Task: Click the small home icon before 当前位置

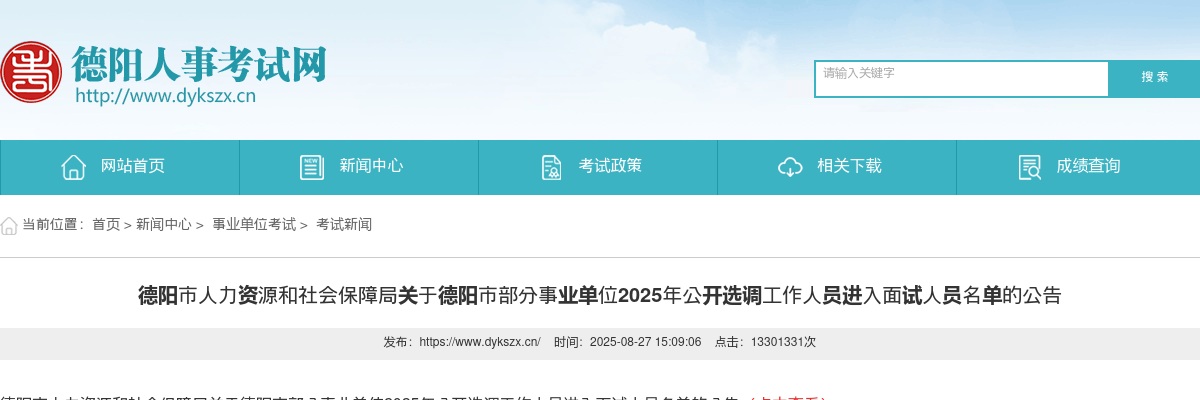Action: 9,225
